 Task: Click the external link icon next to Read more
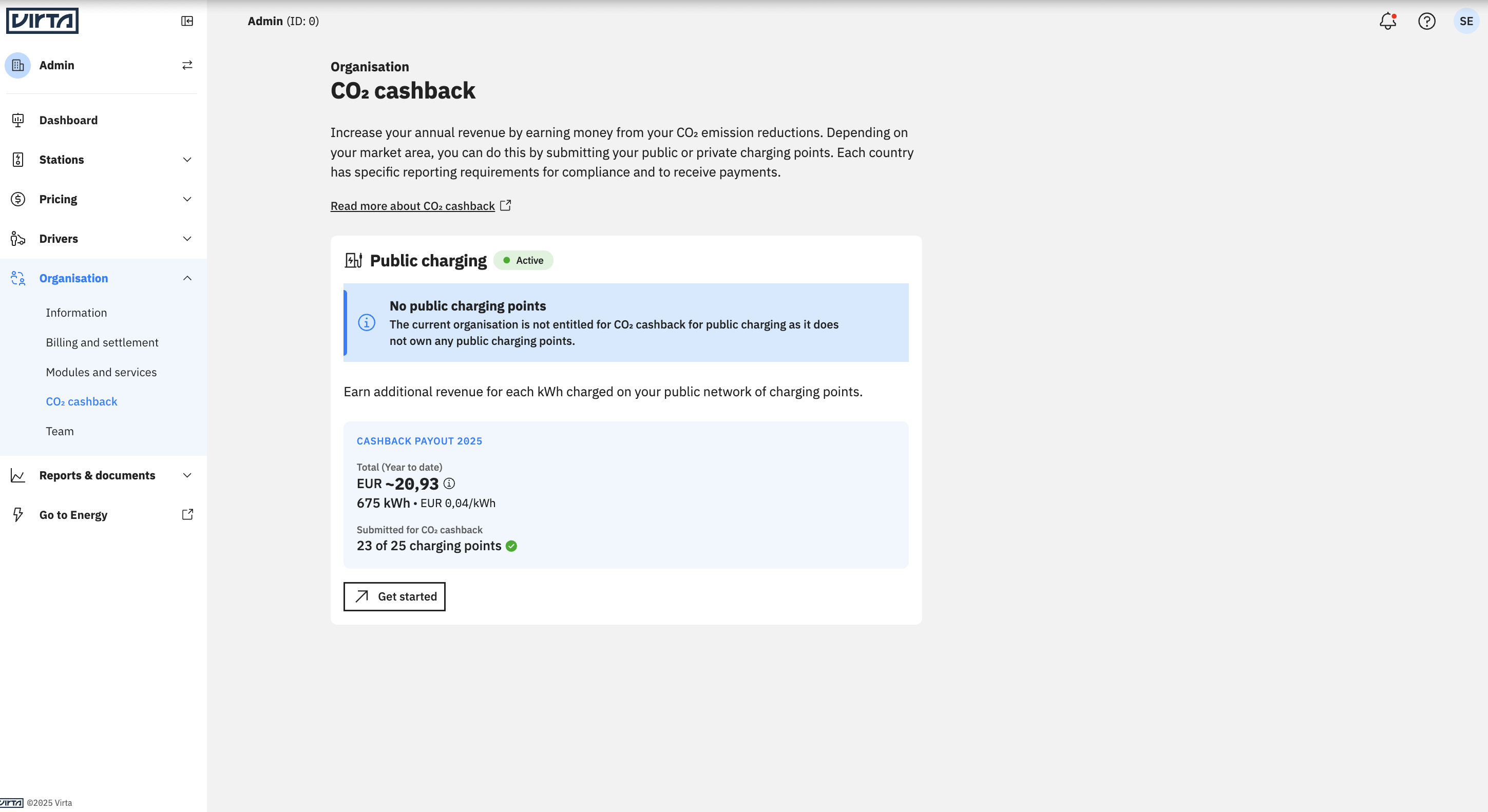tap(505, 206)
